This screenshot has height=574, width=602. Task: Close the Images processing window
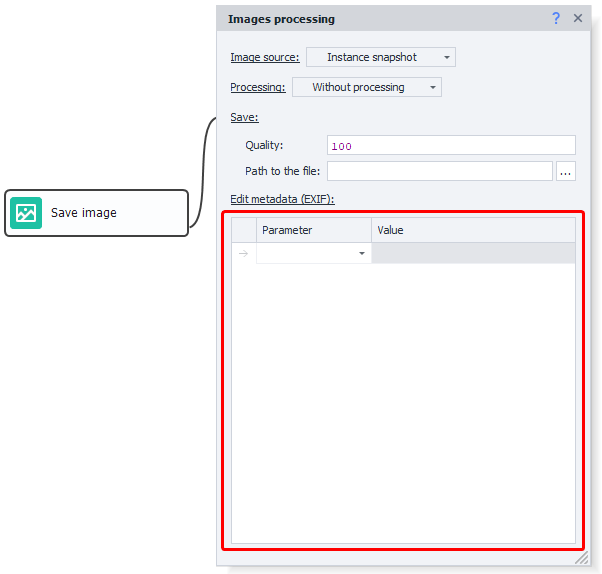tap(578, 18)
